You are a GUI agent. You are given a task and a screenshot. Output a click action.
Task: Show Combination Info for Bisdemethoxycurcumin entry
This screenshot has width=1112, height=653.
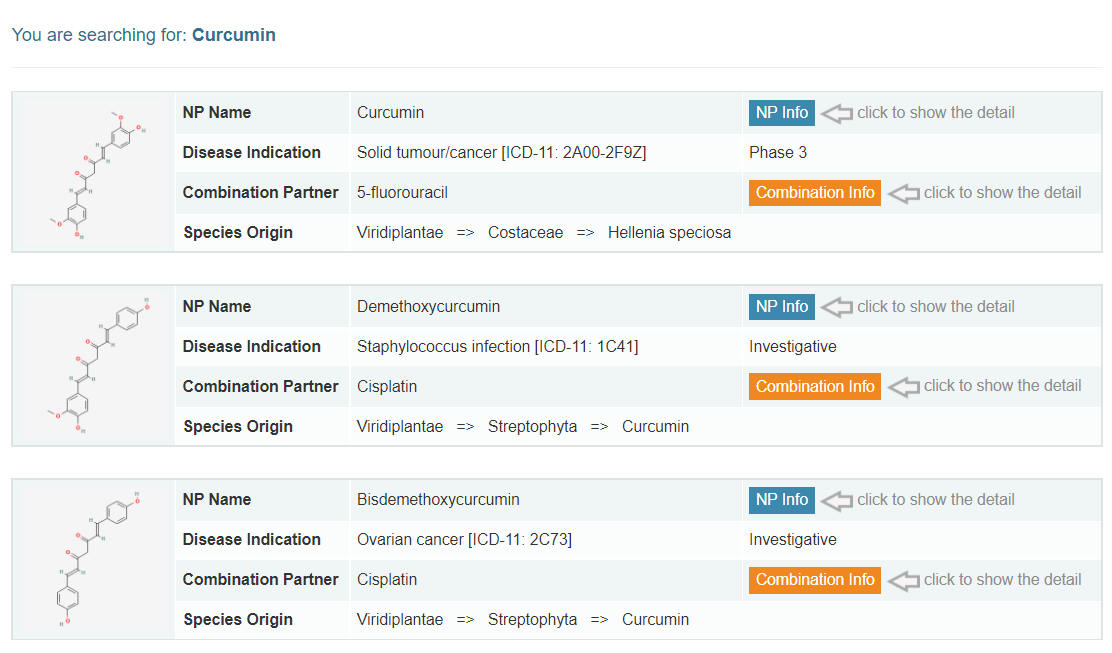click(814, 580)
